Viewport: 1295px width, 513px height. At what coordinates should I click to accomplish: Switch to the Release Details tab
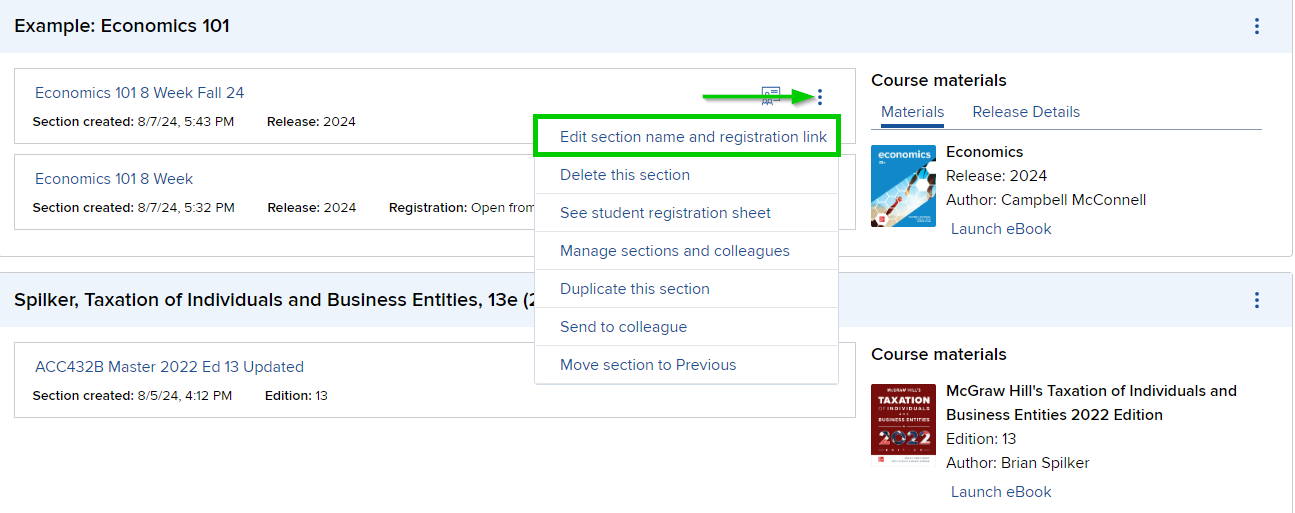coord(1026,112)
